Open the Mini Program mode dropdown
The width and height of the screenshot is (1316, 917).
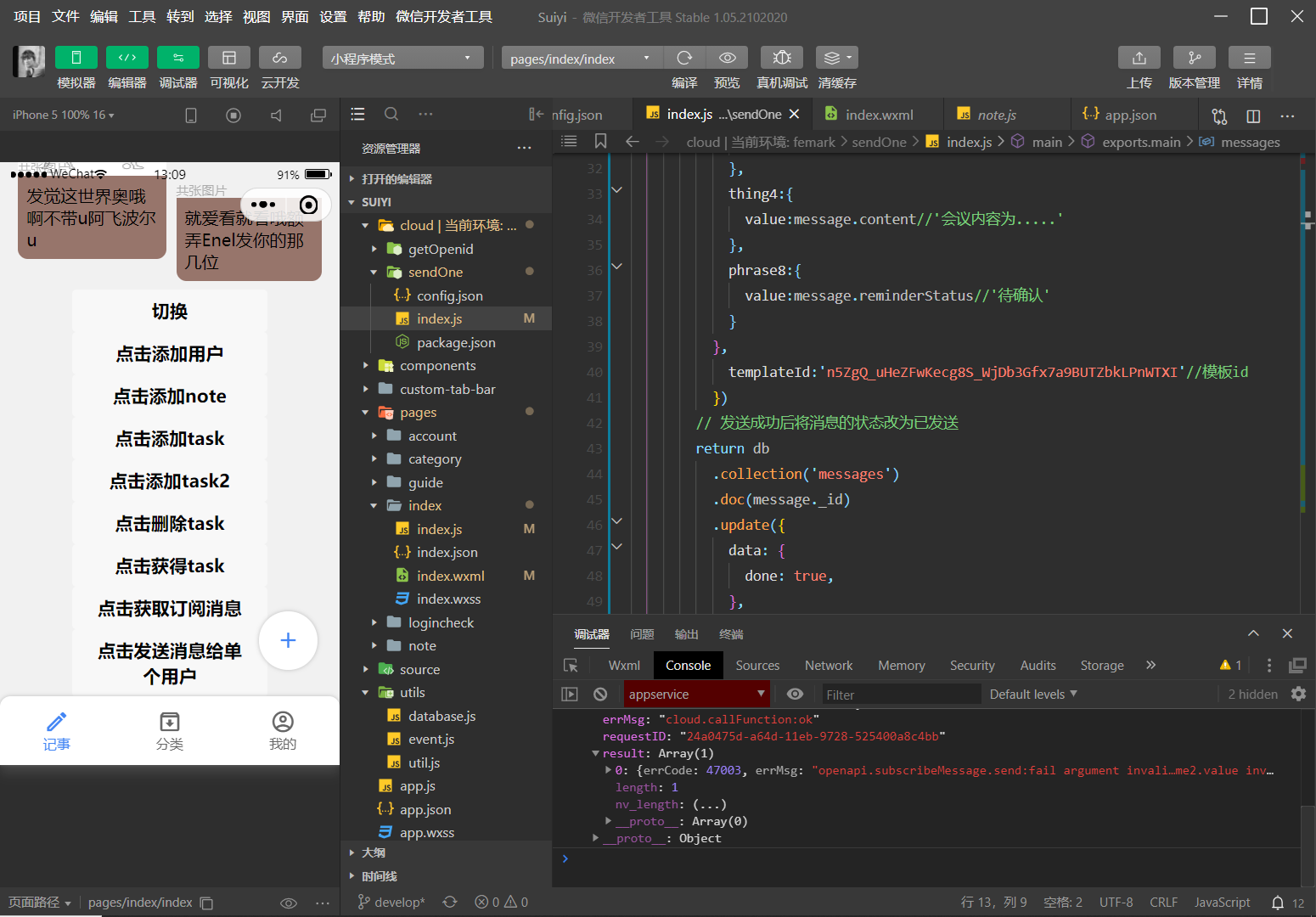pyautogui.click(x=402, y=59)
